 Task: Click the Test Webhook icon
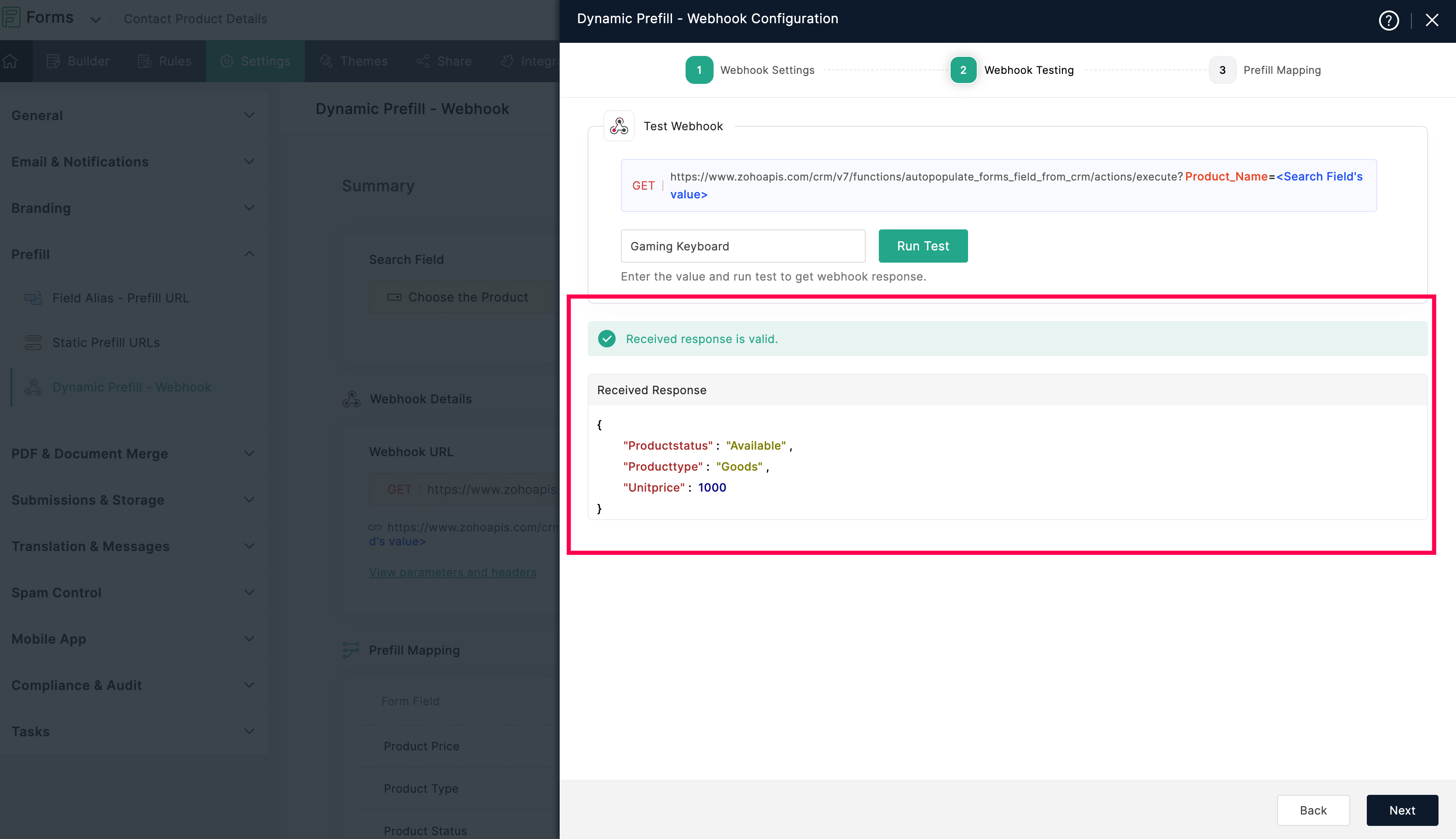pyautogui.click(x=619, y=126)
